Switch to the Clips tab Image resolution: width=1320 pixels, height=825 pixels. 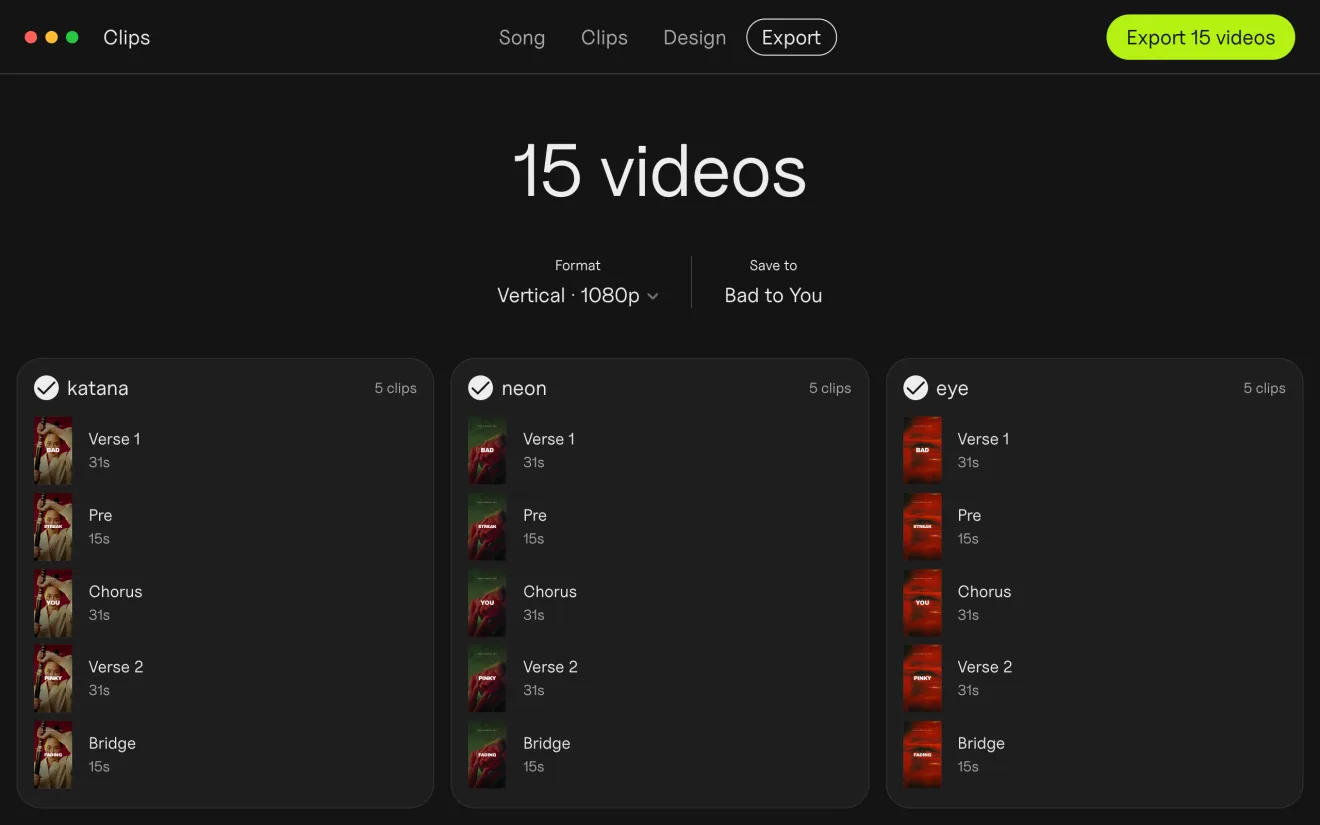604,38
